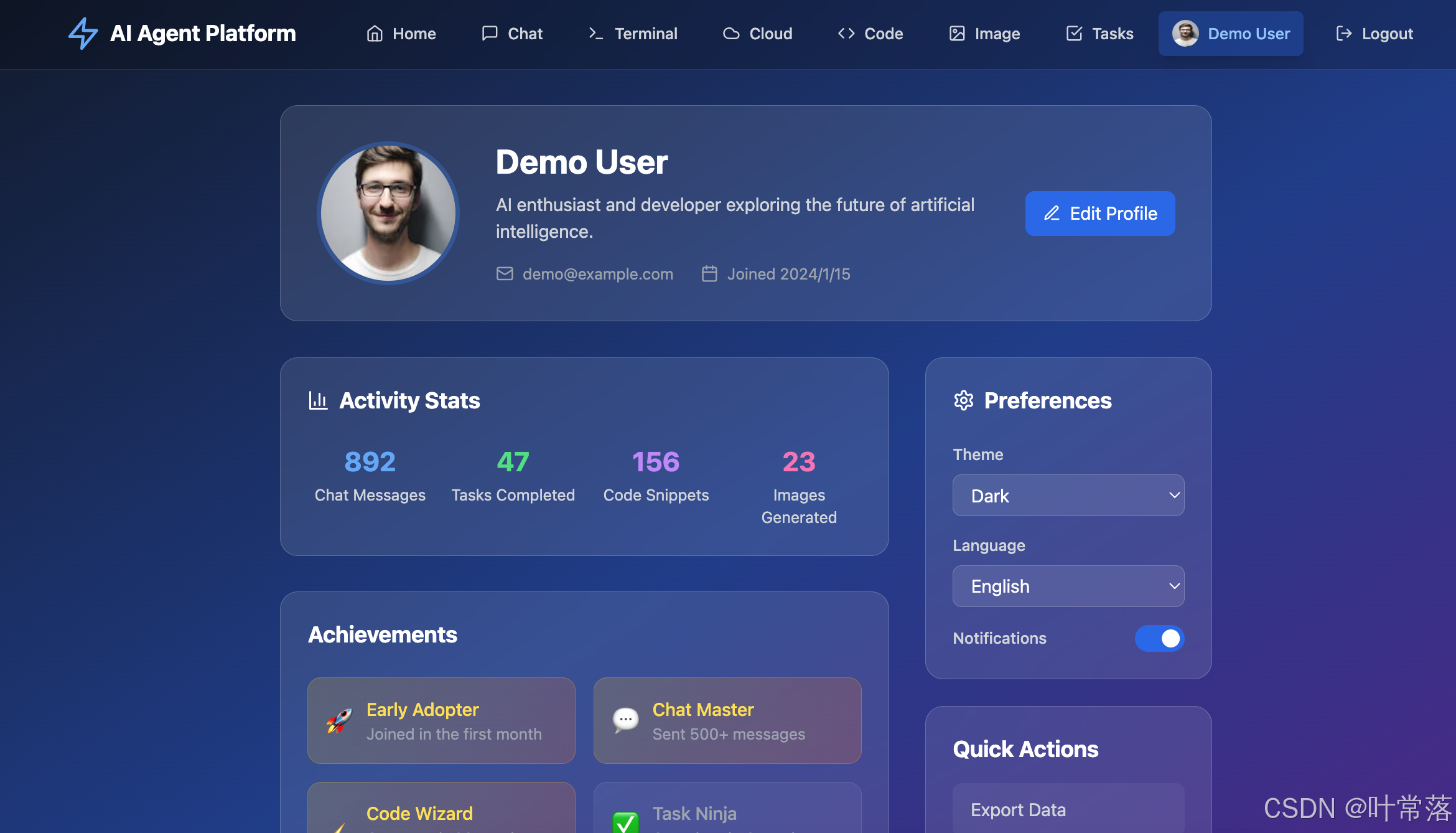The image size is (1456, 833).
Task: Open the Theme dropdown showing Dark
Action: pyautogui.click(x=1068, y=496)
